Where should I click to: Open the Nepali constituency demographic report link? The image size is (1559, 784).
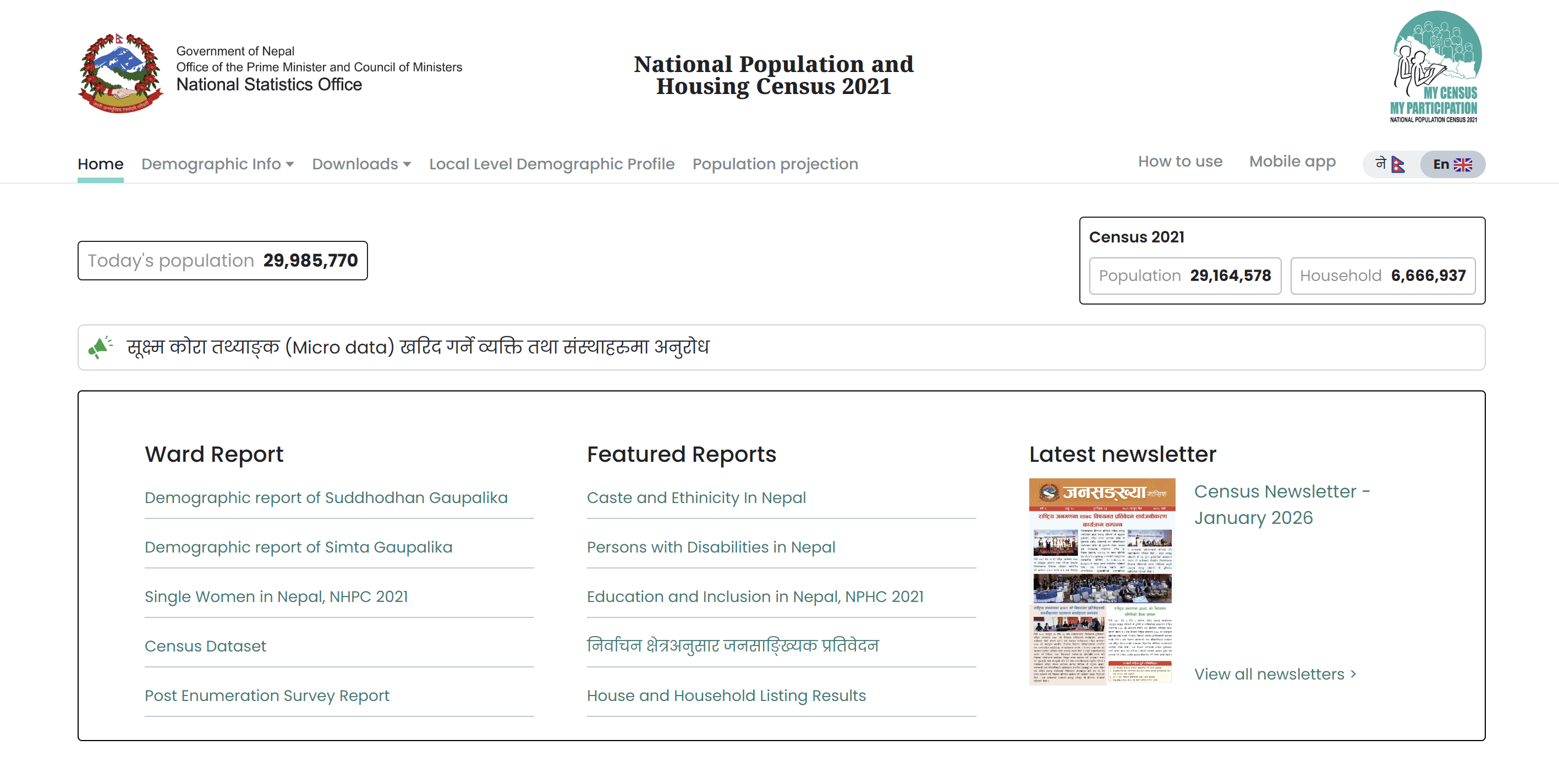tap(732, 646)
